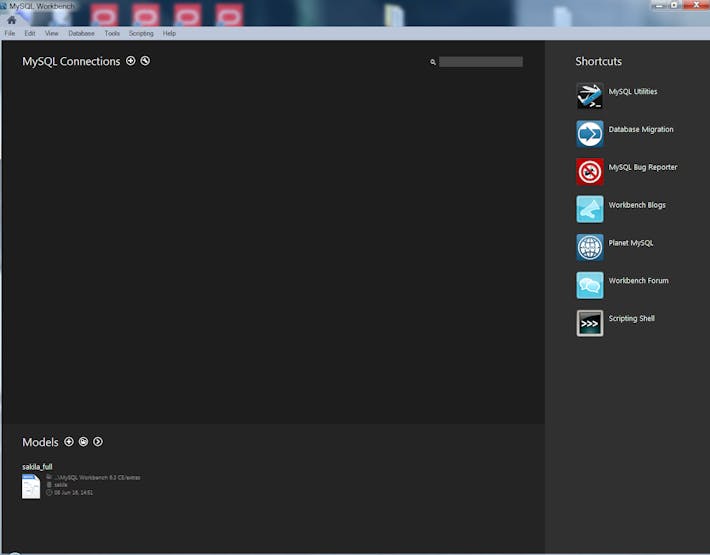The height and width of the screenshot is (555, 710).
Task: Click the Scripting Shell label
Action: pyautogui.click(x=631, y=319)
